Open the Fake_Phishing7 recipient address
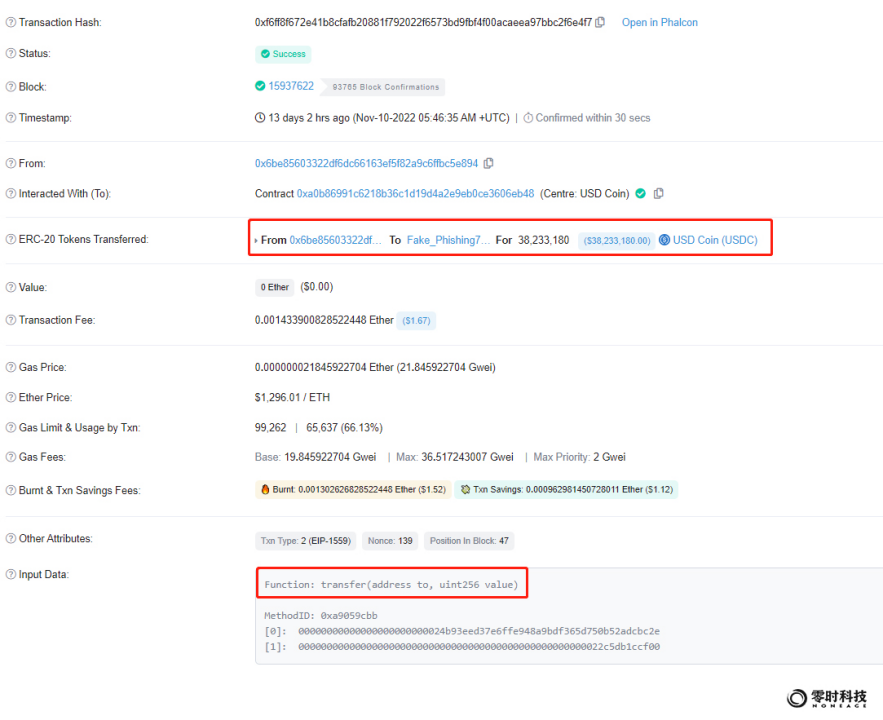 click(x=448, y=240)
